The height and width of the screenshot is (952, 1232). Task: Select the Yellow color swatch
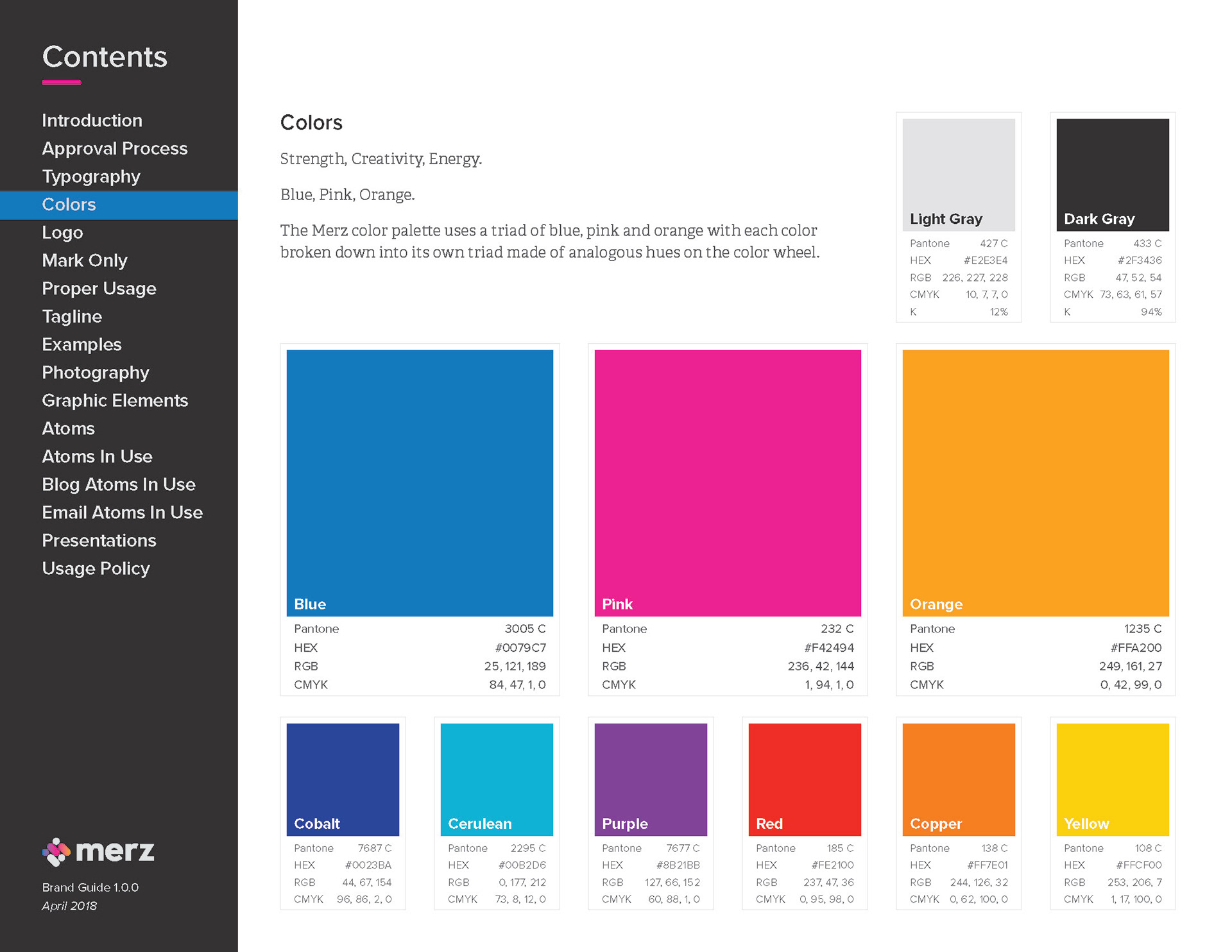1112,779
